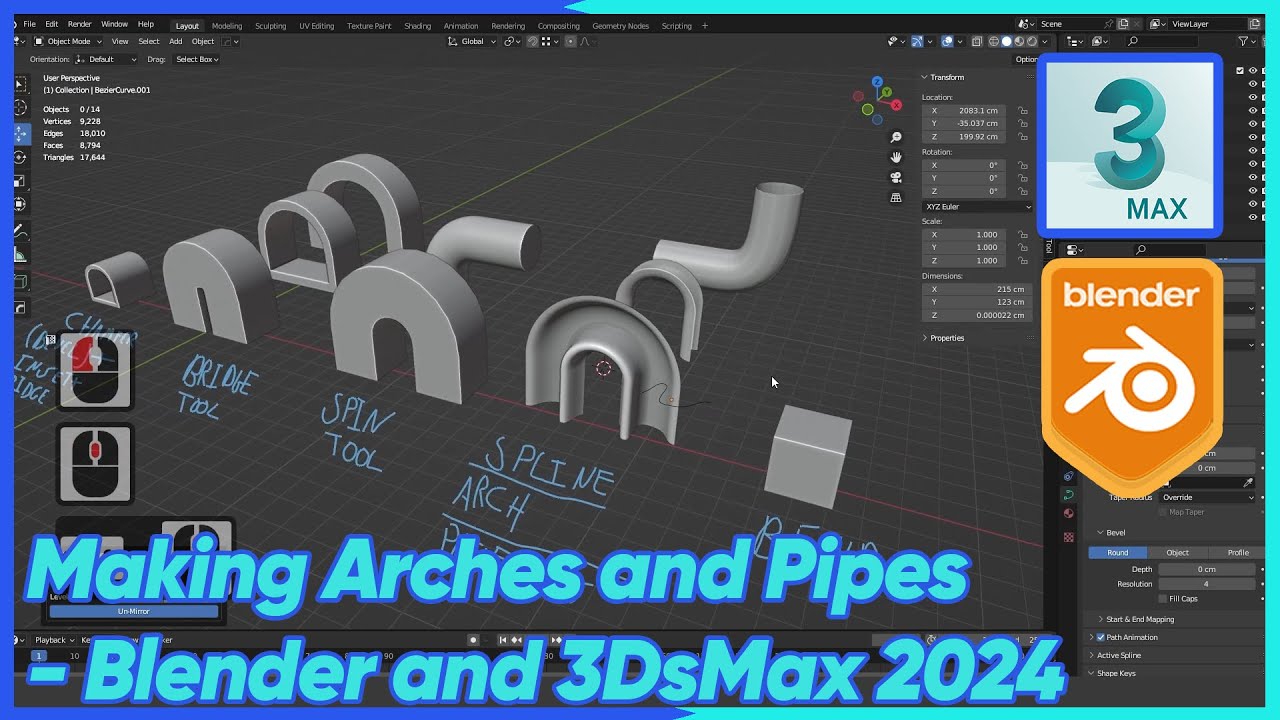The image size is (1280, 720).
Task: Toggle camera view with camera icon
Action: coord(896,177)
